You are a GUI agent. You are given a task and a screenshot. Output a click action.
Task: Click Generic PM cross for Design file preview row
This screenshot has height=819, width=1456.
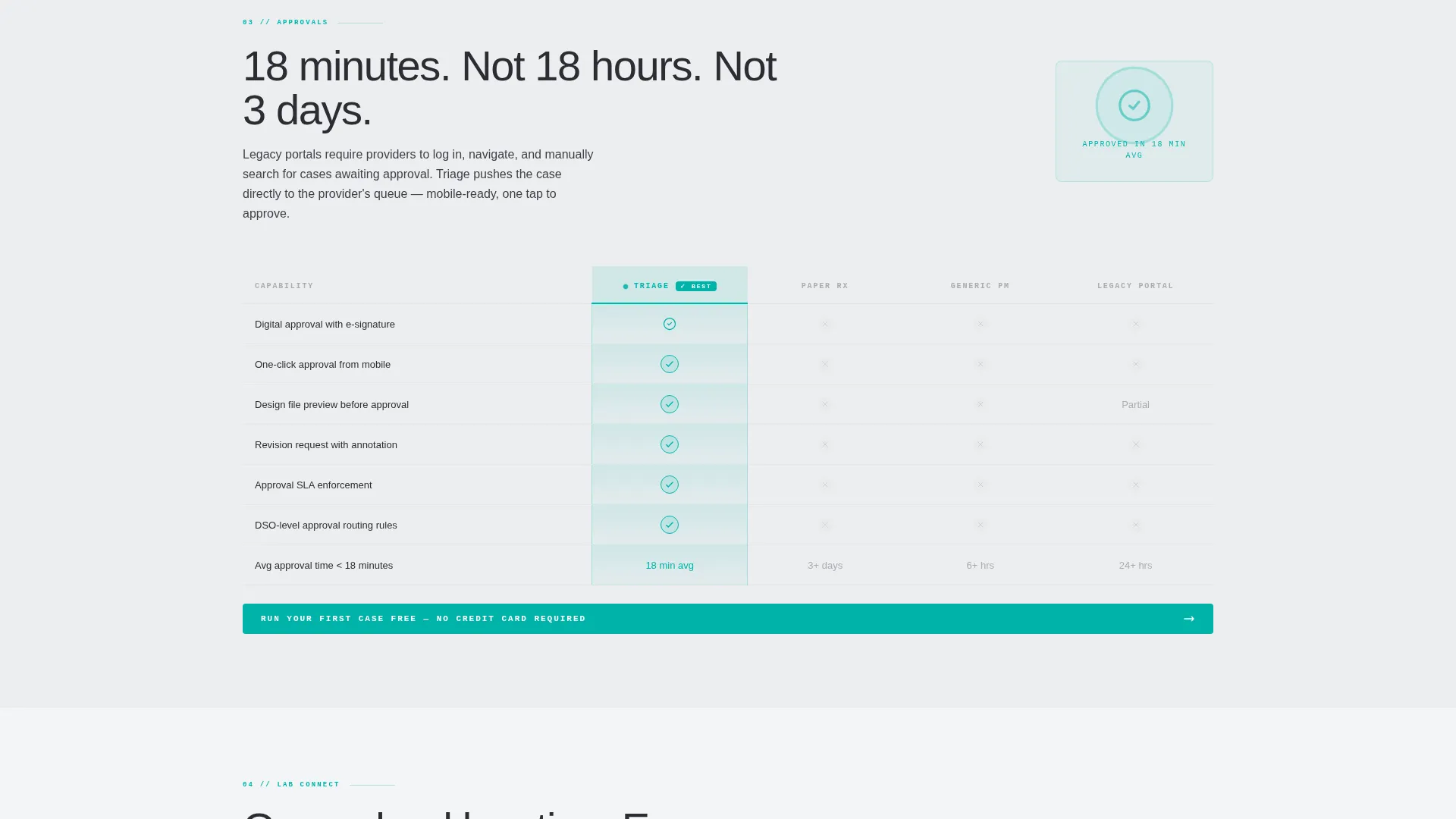(981, 404)
